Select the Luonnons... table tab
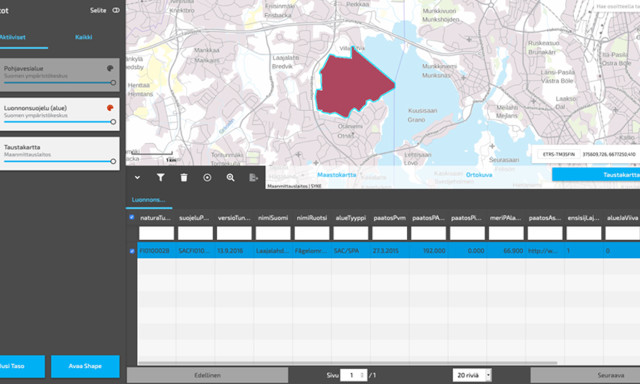Viewport: 640px width, 384px height. click(x=149, y=200)
